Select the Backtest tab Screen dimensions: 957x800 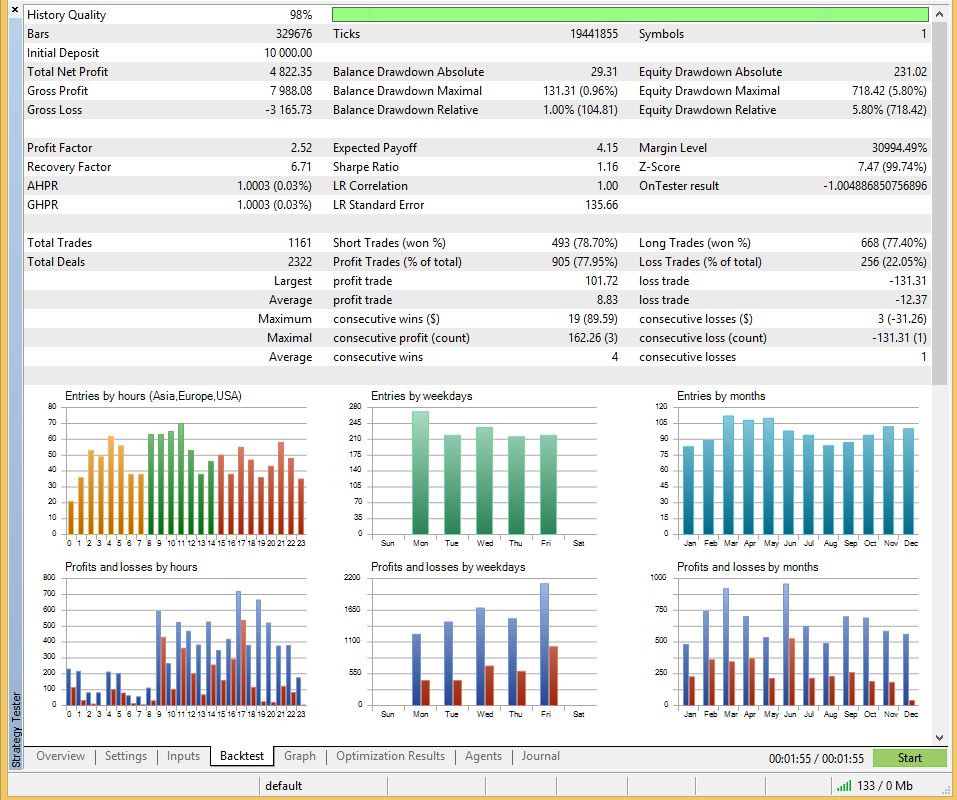(242, 757)
